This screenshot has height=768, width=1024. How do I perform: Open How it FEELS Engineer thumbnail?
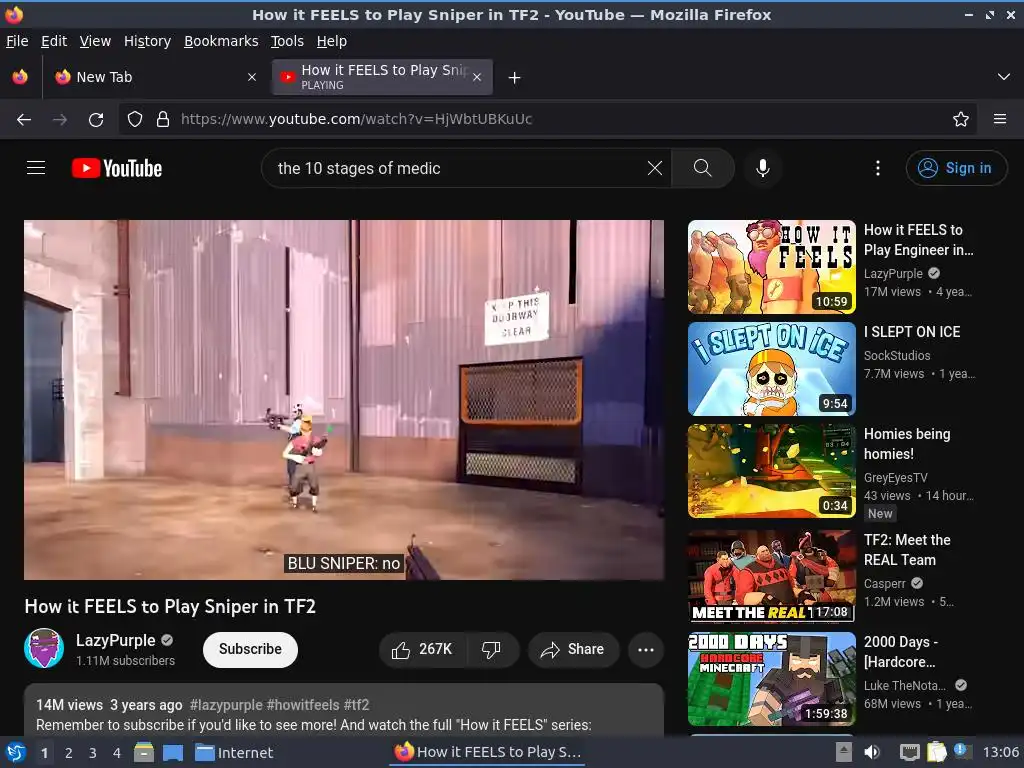771,267
